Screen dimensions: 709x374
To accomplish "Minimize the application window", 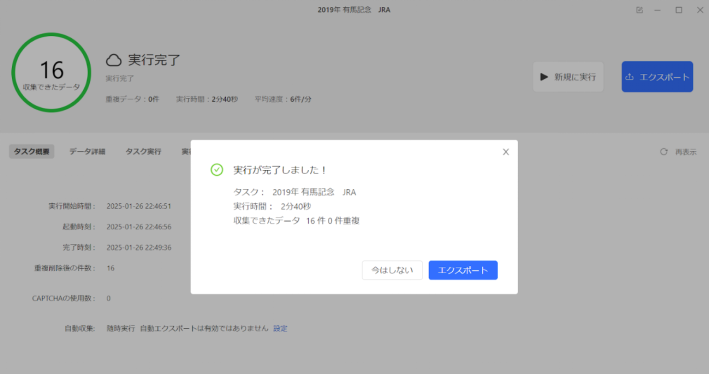I will click(x=657, y=10).
